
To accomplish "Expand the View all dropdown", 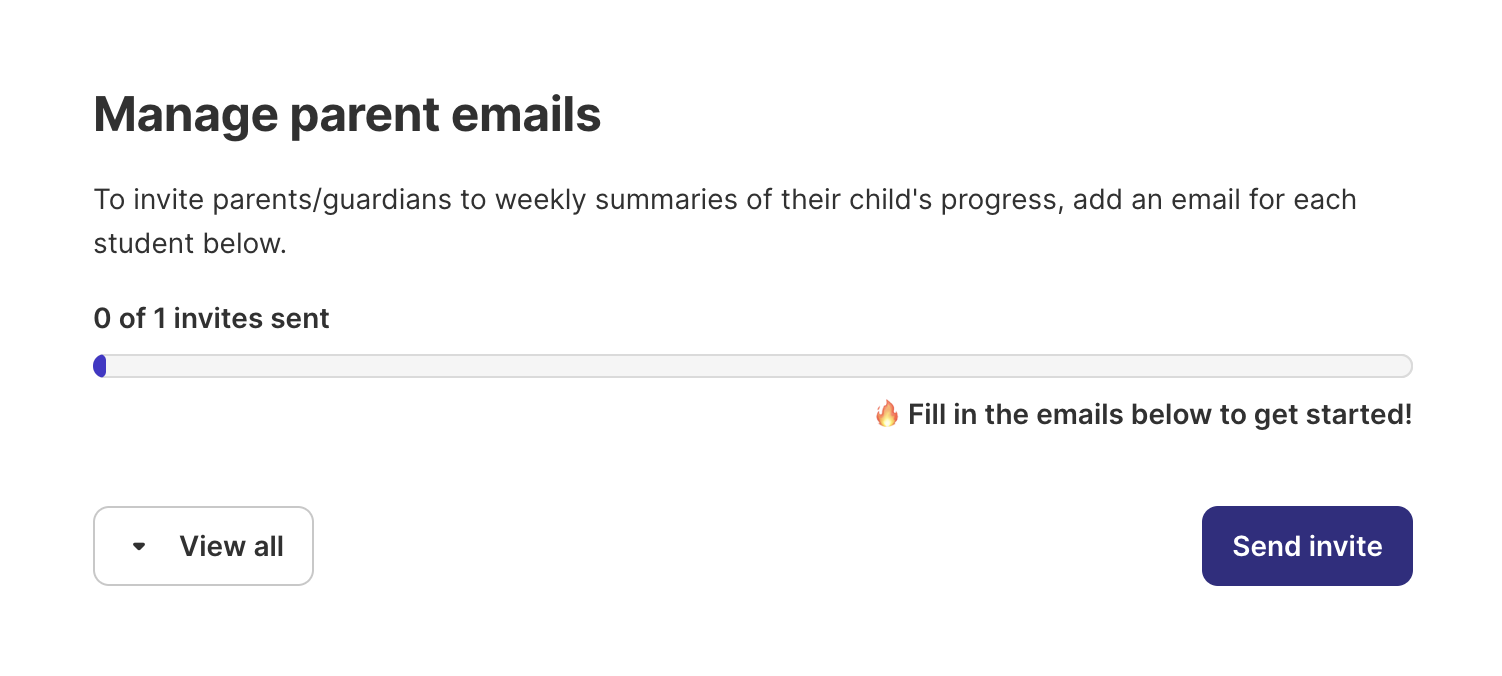I will pos(203,546).
